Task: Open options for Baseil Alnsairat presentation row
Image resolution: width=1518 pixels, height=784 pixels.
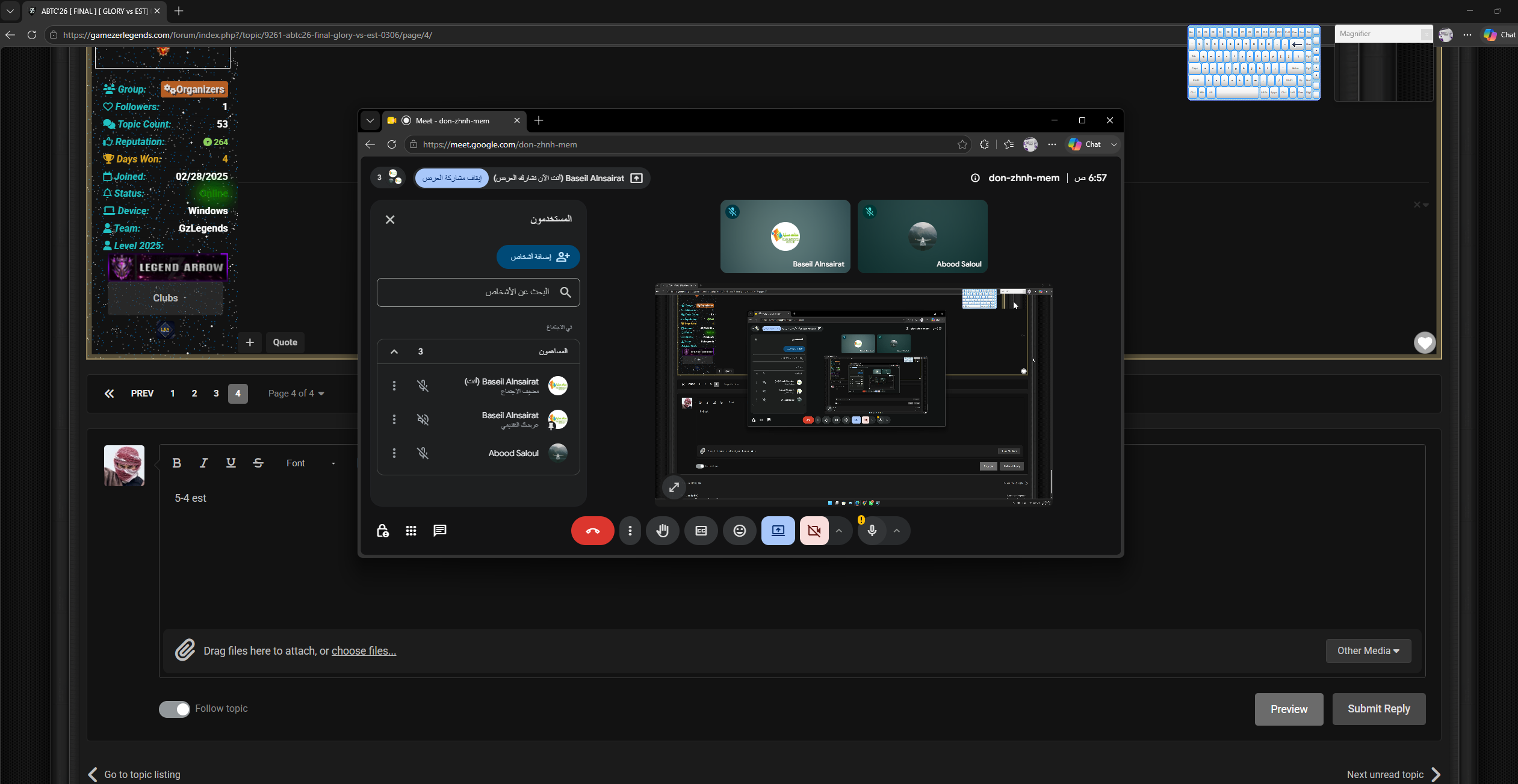Action: pyautogui.click(x=394, y=419)
